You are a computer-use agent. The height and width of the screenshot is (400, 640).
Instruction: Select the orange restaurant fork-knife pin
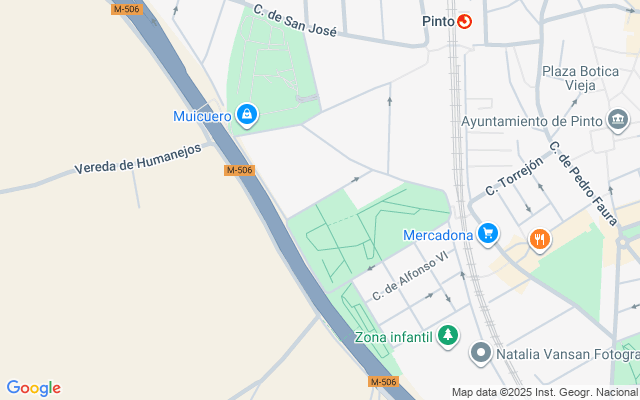540,240
